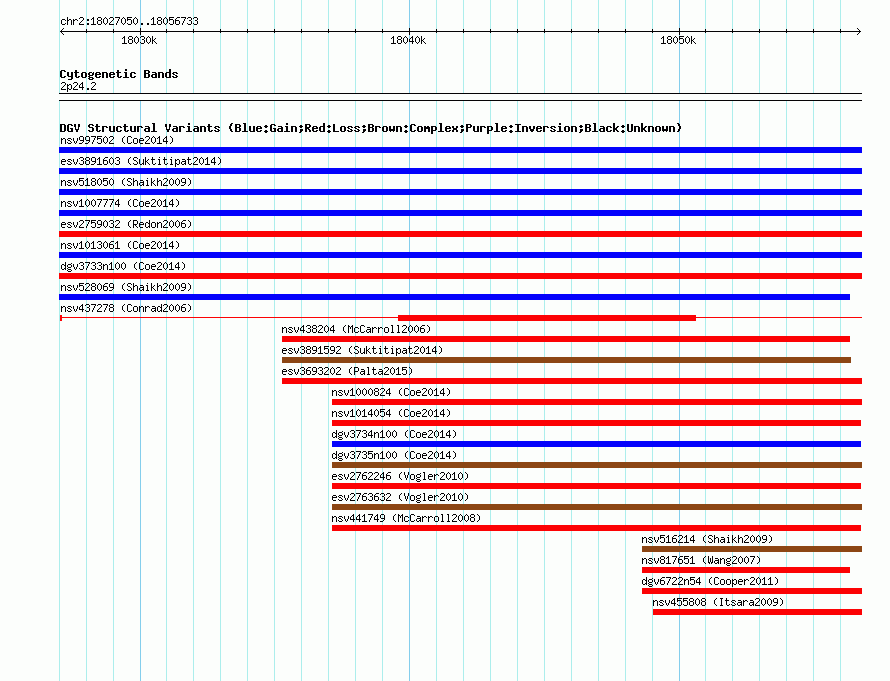Click the esv3891603 (Suktitipat2014) label
The width and height of the screenshot is (890, 681).
pos(141,161)
